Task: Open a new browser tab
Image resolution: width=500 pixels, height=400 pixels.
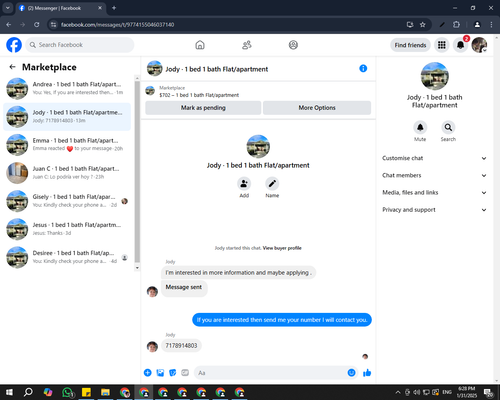Action: point(114,8)
